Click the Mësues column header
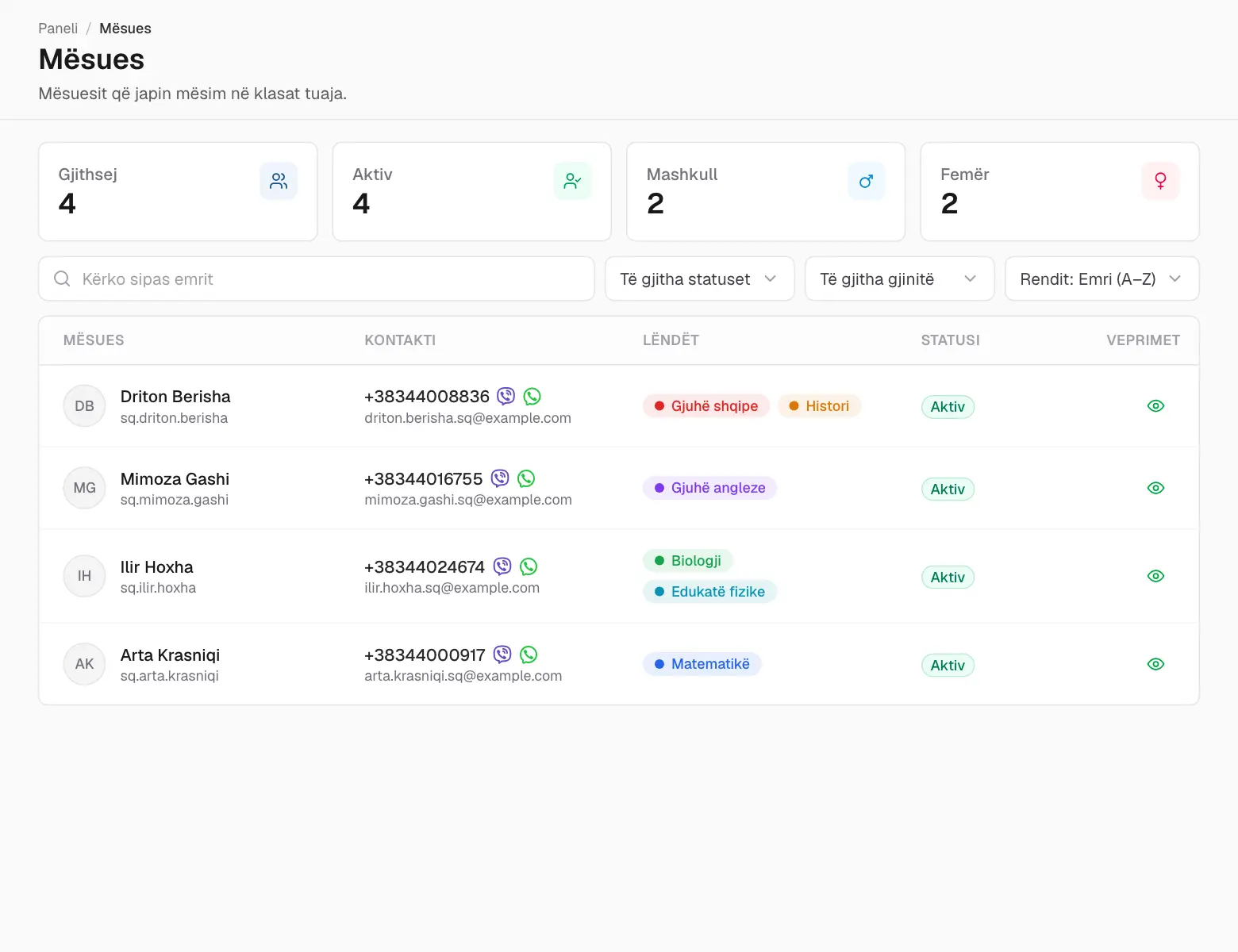Screen dimensions: 1238x952 click(x=94, y=340)
